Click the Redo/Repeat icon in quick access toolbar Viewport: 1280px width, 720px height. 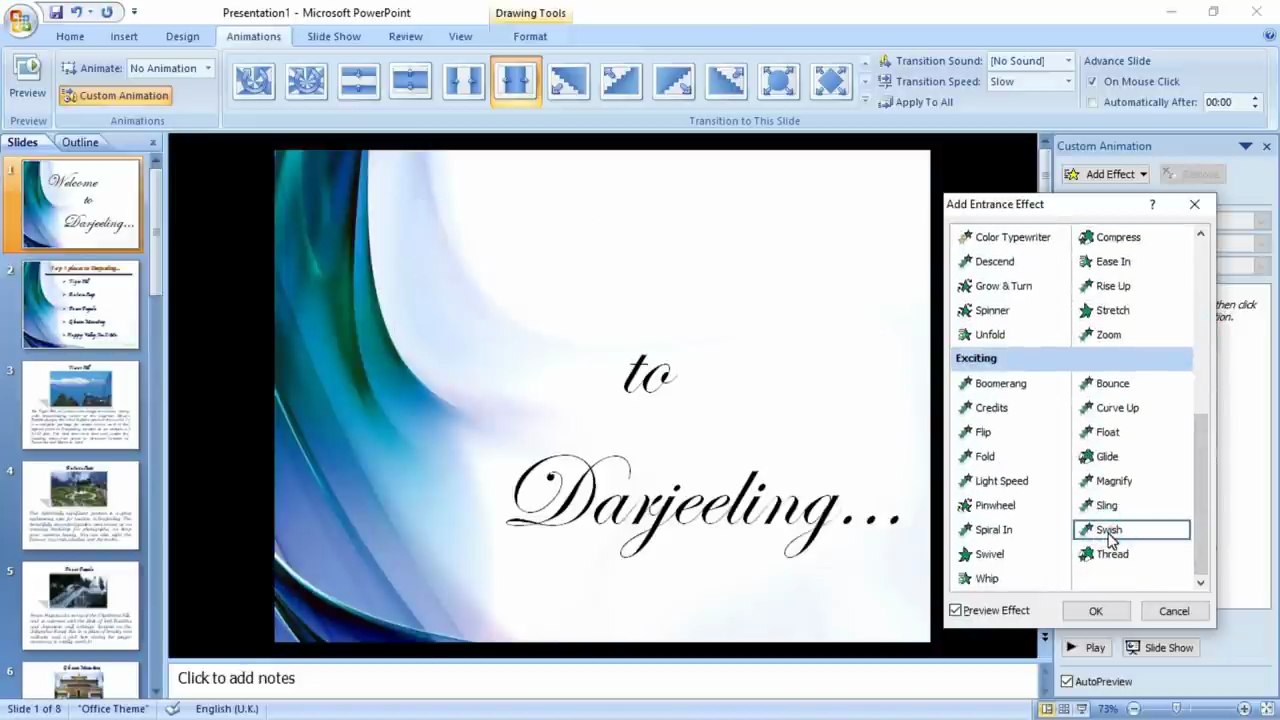pyautogui.click(x=107, y=13)
